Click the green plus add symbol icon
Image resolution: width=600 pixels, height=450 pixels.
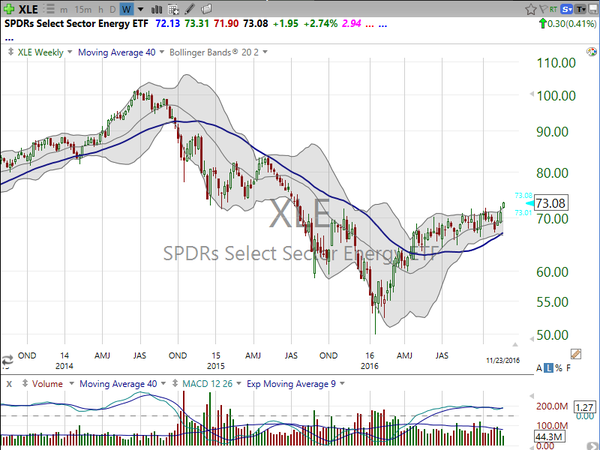9,8
